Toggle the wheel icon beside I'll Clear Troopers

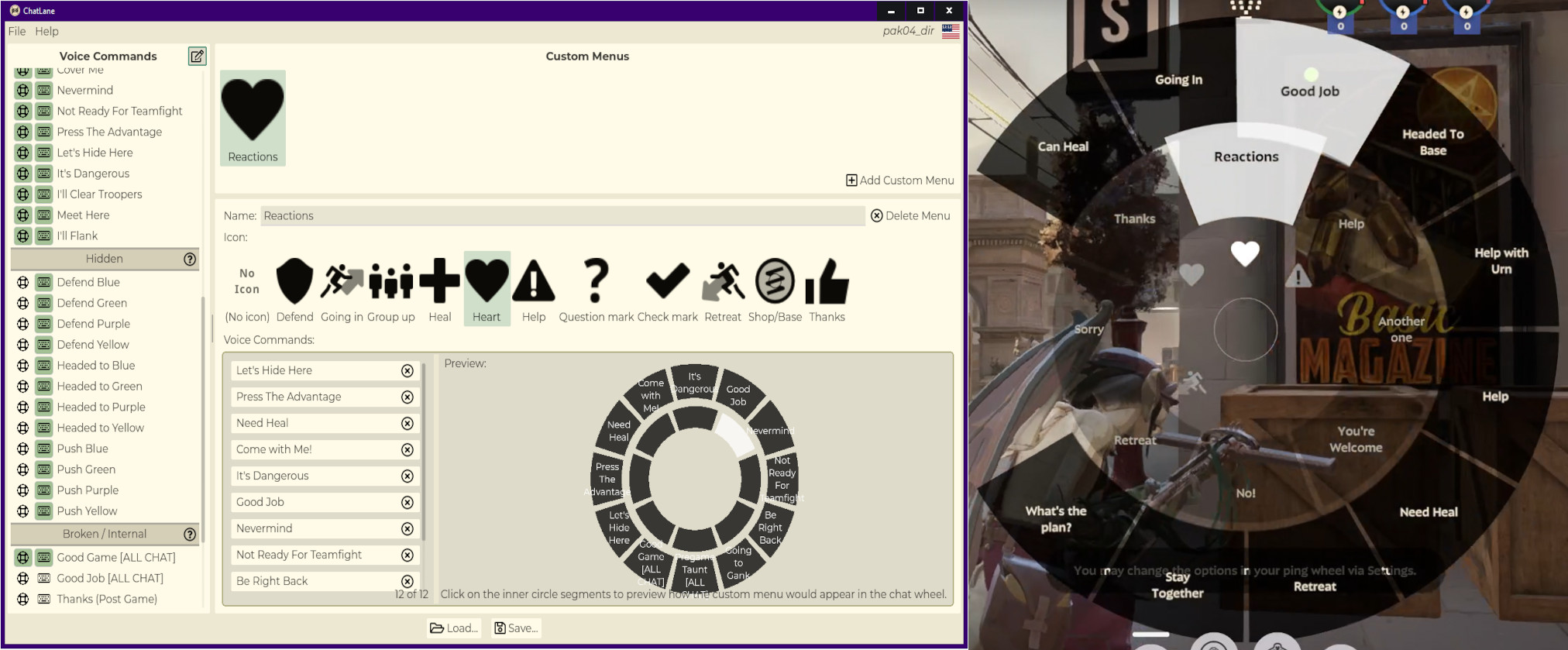pos(23,194)
